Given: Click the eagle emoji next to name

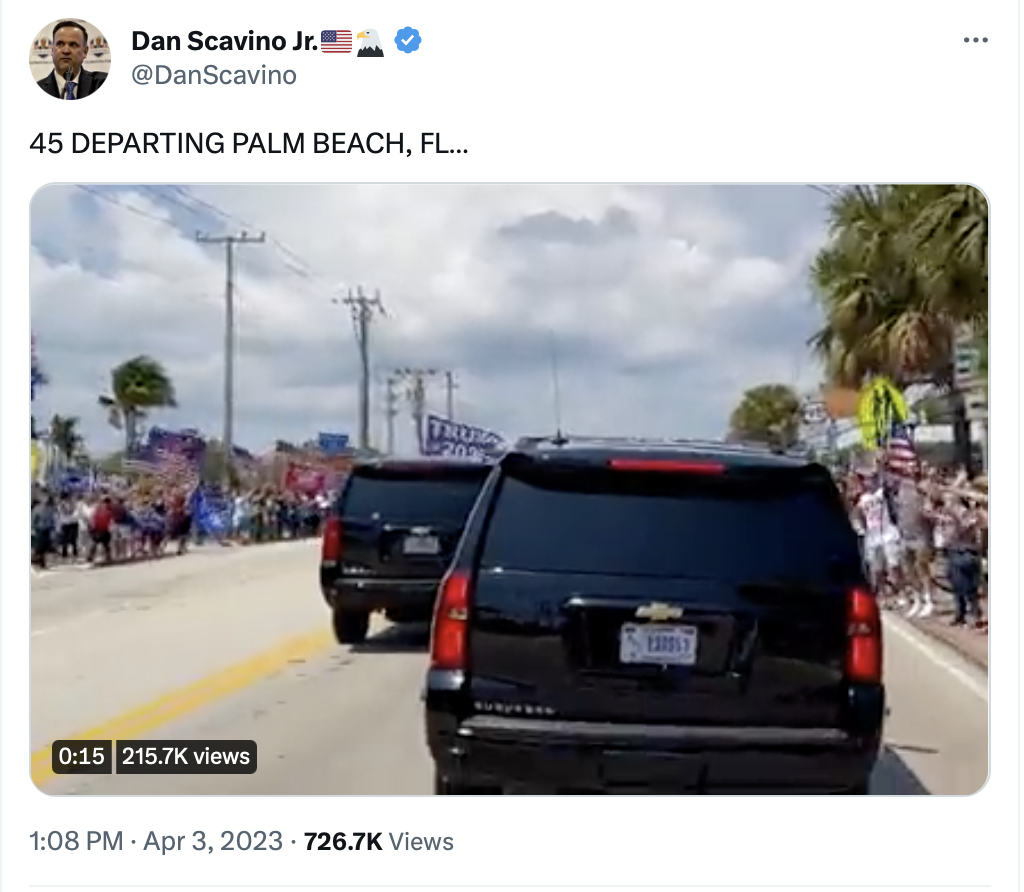Looking at the screenshot, I should tap(370, 42).
